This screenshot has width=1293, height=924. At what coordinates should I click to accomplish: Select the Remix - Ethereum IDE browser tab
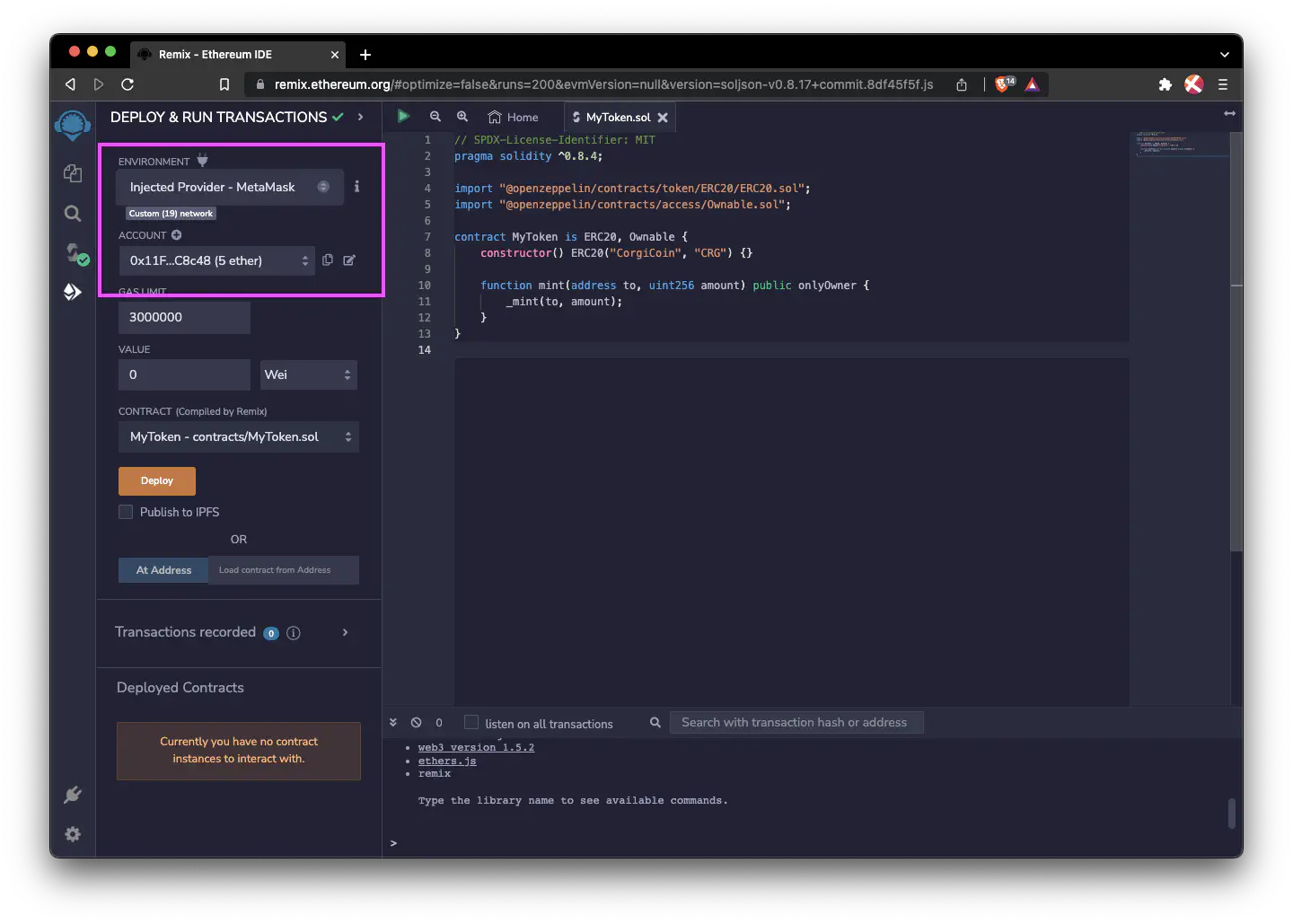point(238,55)
